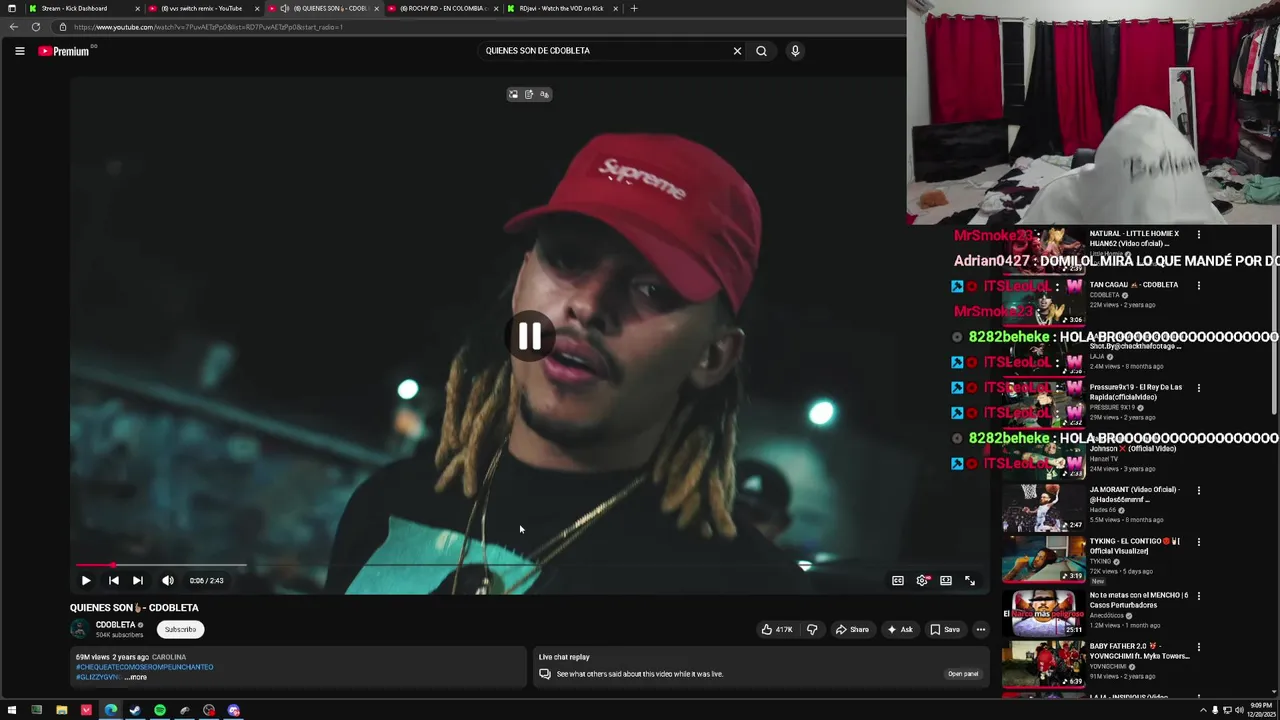Screen dimensions: 1280x720
Task: Open options menu for JA MORANT video
Action: click(1199, 490)
